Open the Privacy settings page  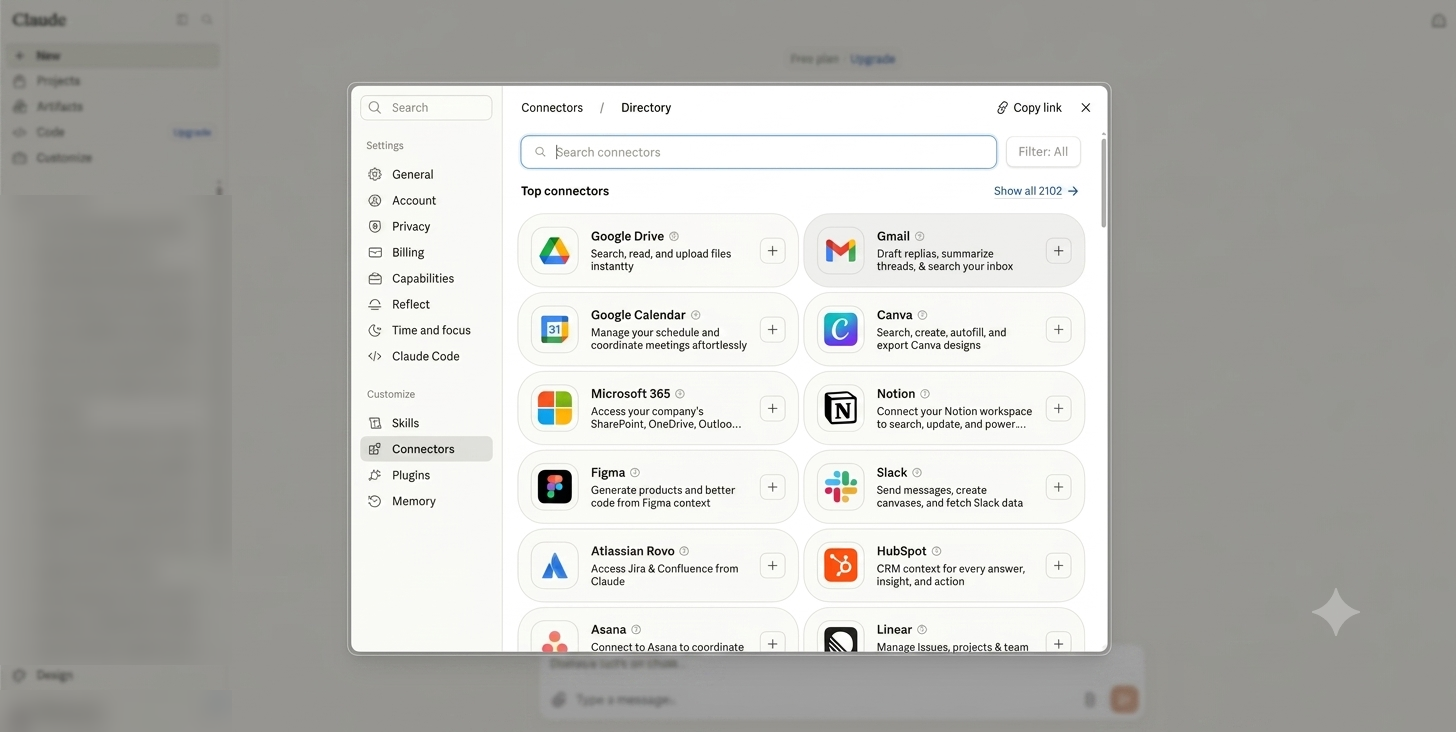tap(426, 226)
